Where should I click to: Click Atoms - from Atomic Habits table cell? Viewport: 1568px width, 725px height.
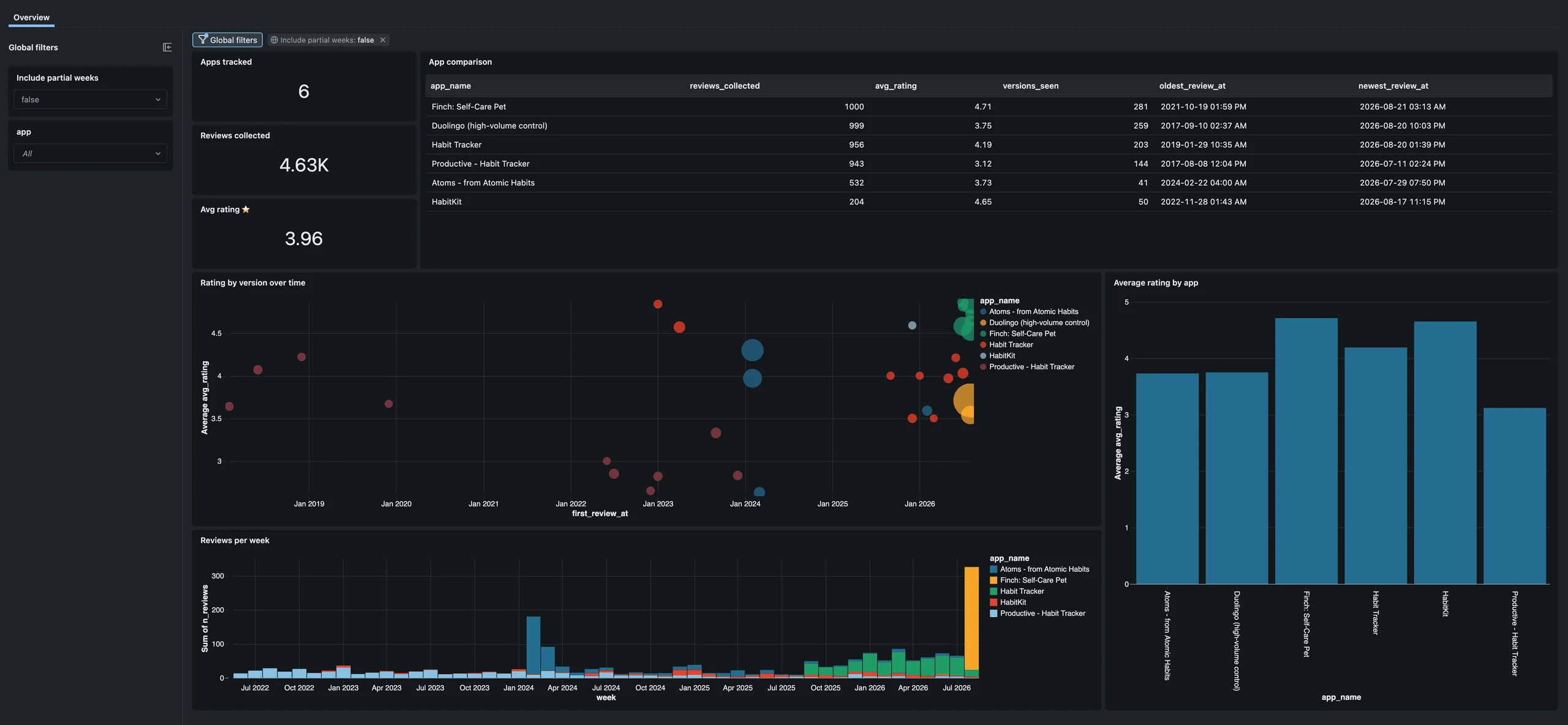tap(483, 183)
